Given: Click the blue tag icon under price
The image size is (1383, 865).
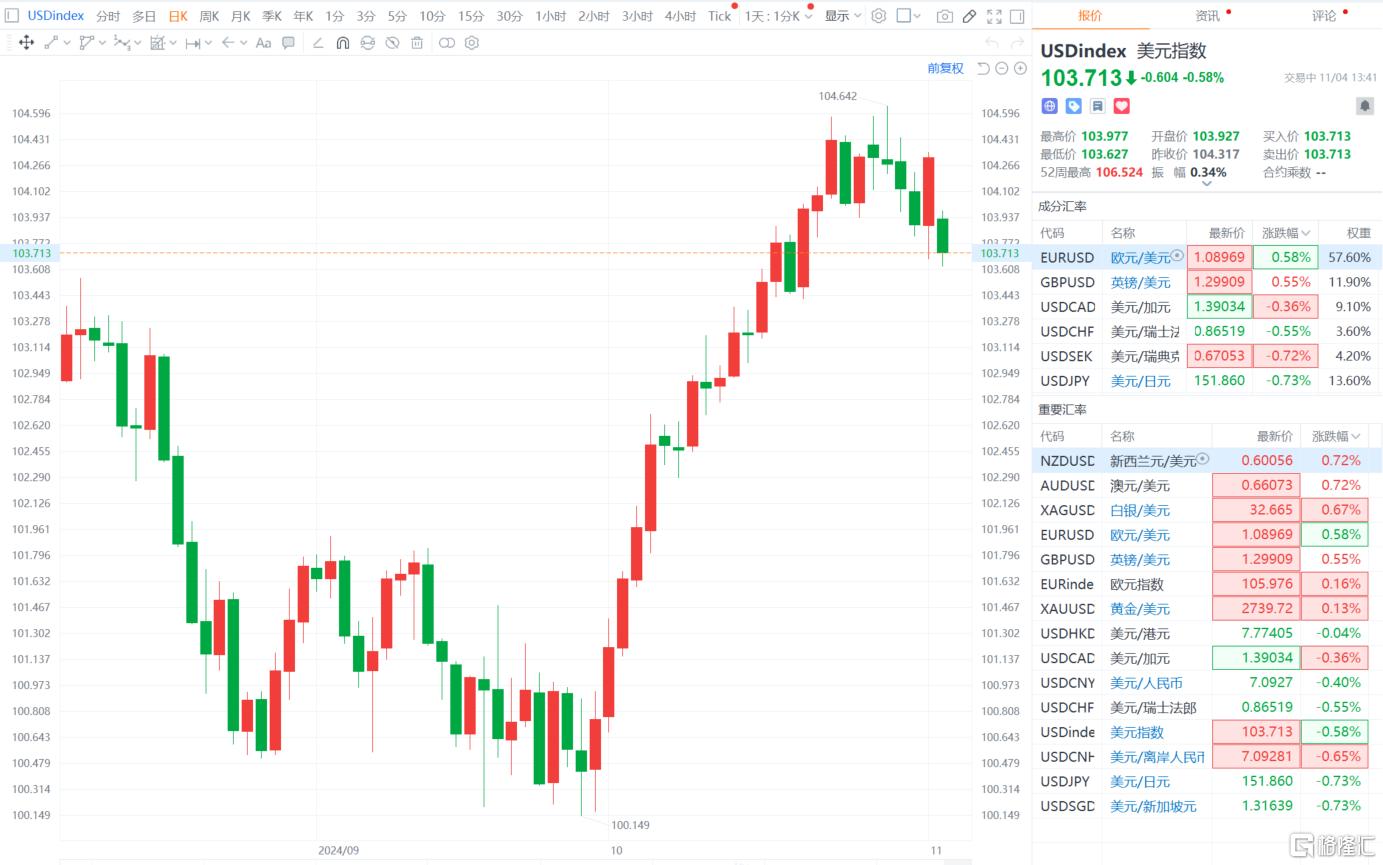Looking at the screenshot, I should pyautogui.click(x=1073, y=105).
